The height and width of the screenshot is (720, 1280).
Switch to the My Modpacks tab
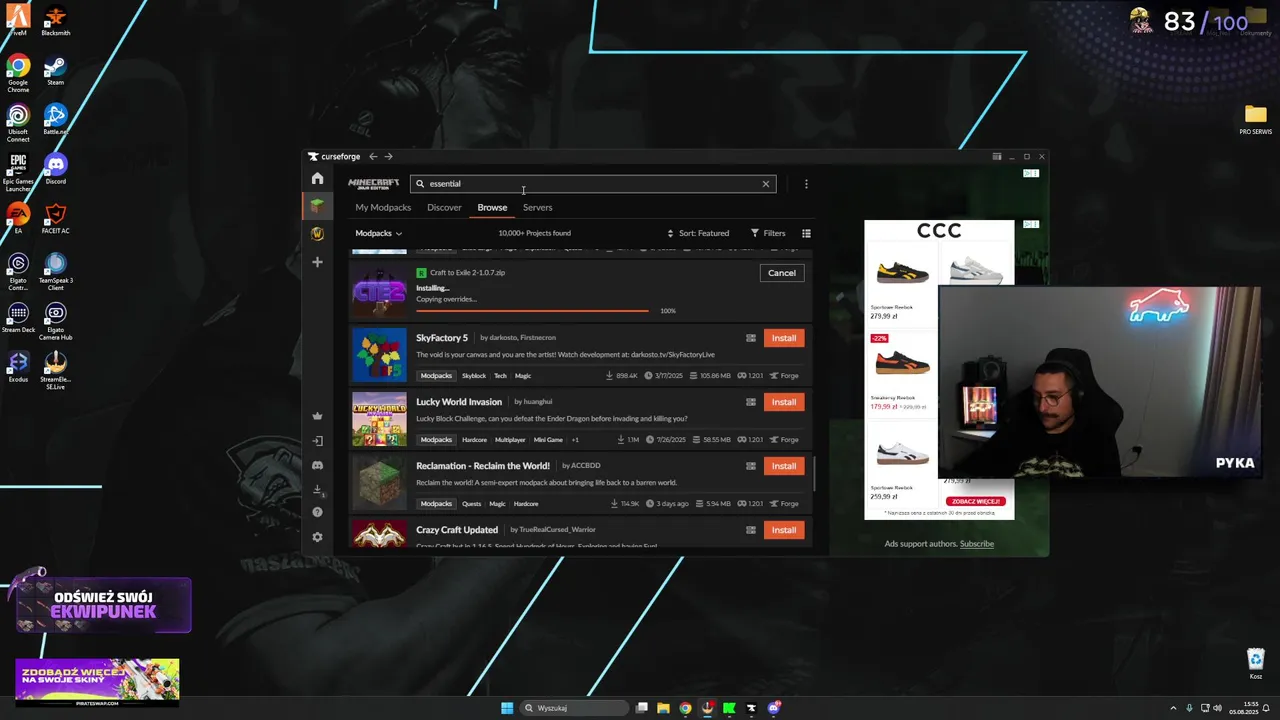click(x=383, y=207)
